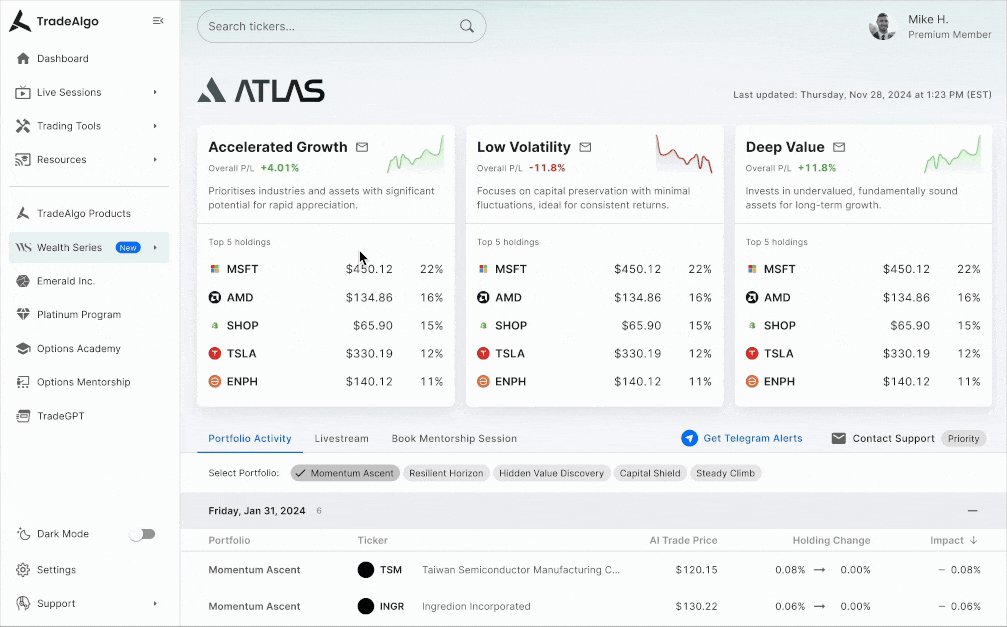Click the mail icon beside Deep Value
The image size is (1007, 627).
tap(839, 147)
